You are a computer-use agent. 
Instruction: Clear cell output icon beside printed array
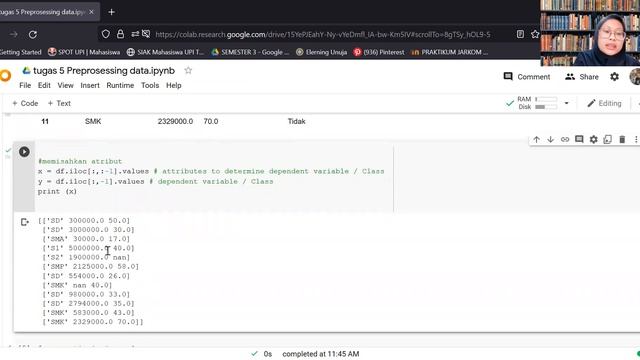24,222
